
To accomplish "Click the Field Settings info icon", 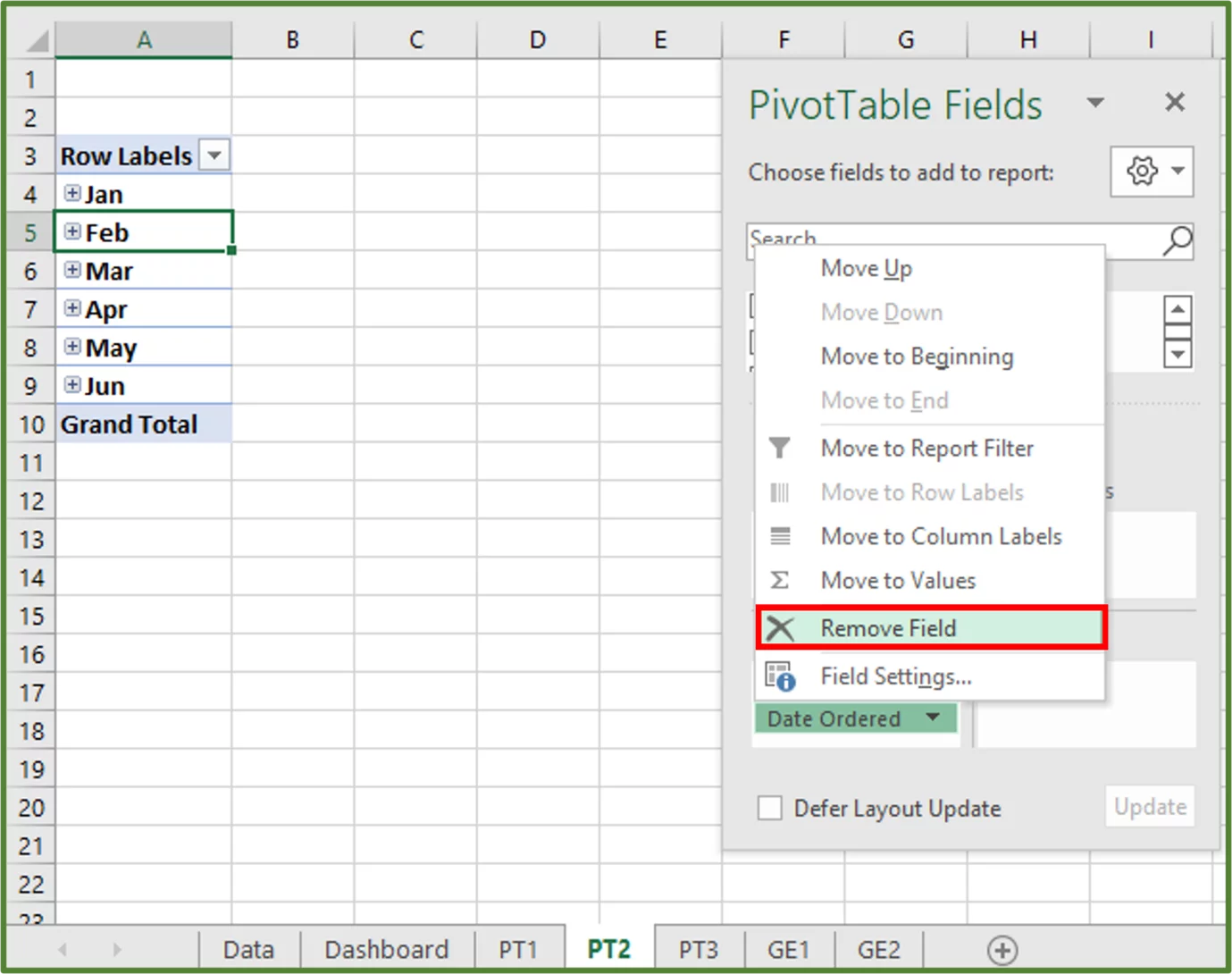I will click(x=780, y=676).
